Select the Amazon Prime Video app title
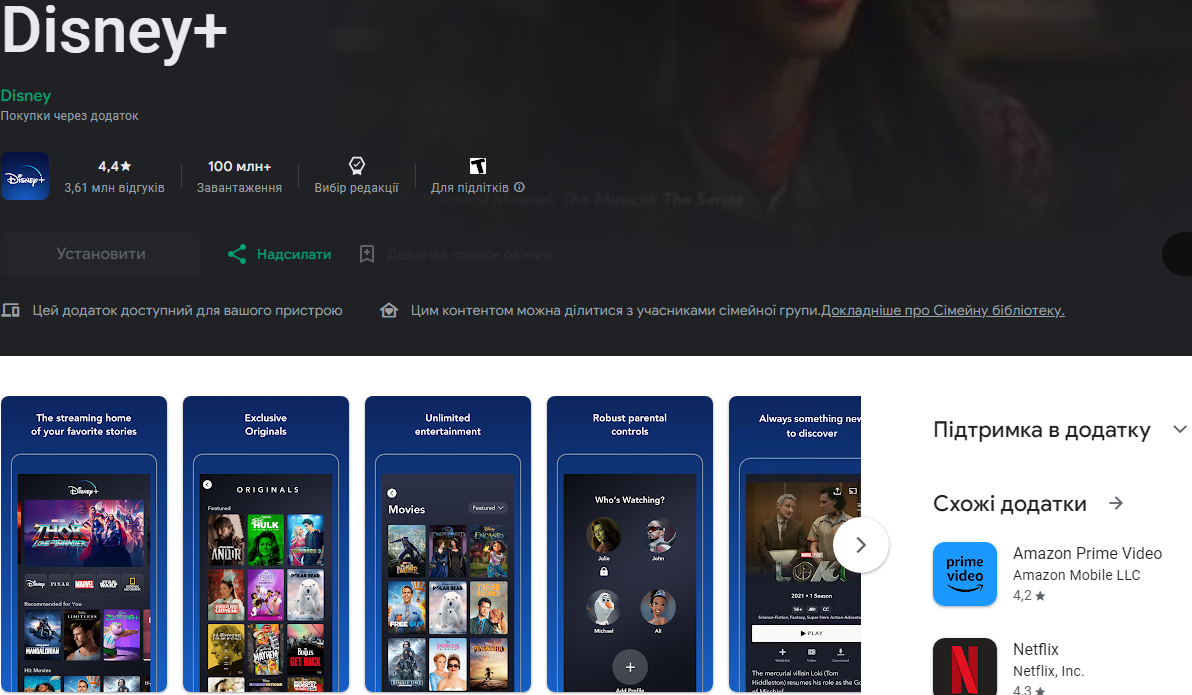This screenshot has width=1192, height=695. (1087, 554)
